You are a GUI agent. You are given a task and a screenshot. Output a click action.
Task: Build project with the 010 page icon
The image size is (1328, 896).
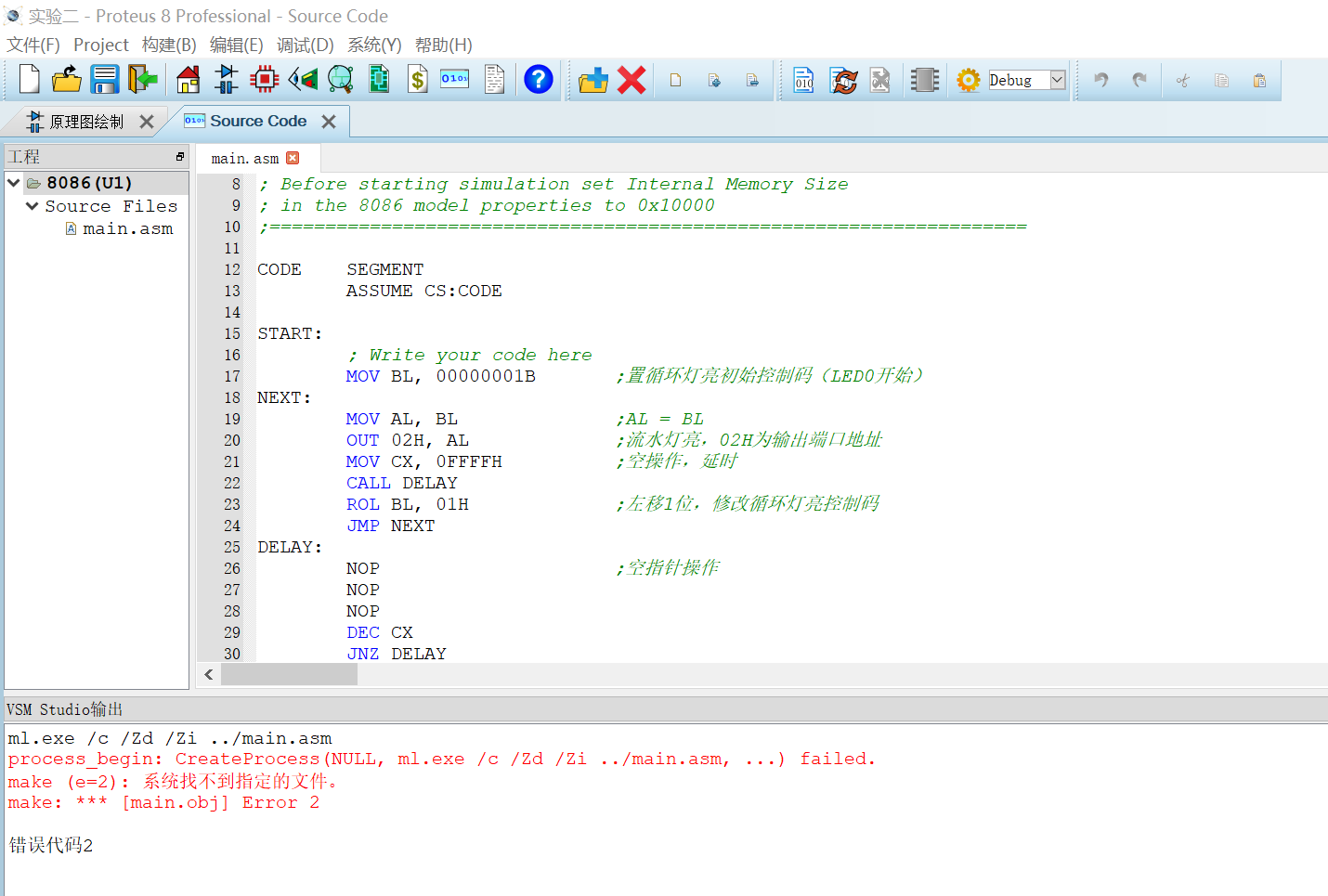click(x=804, y=80)
